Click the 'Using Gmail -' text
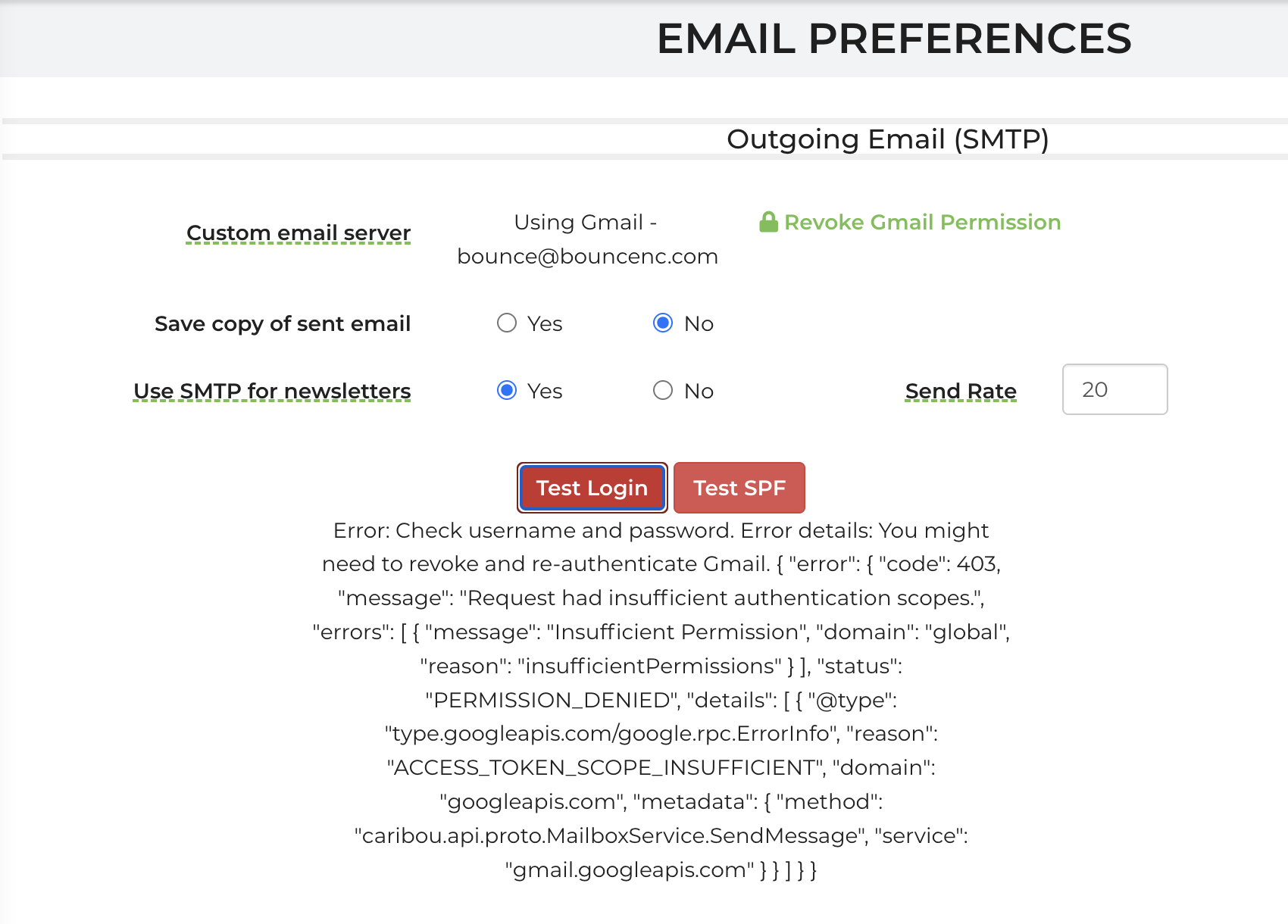This screenshot has height=924, width=1288. [x=586, y=222]
